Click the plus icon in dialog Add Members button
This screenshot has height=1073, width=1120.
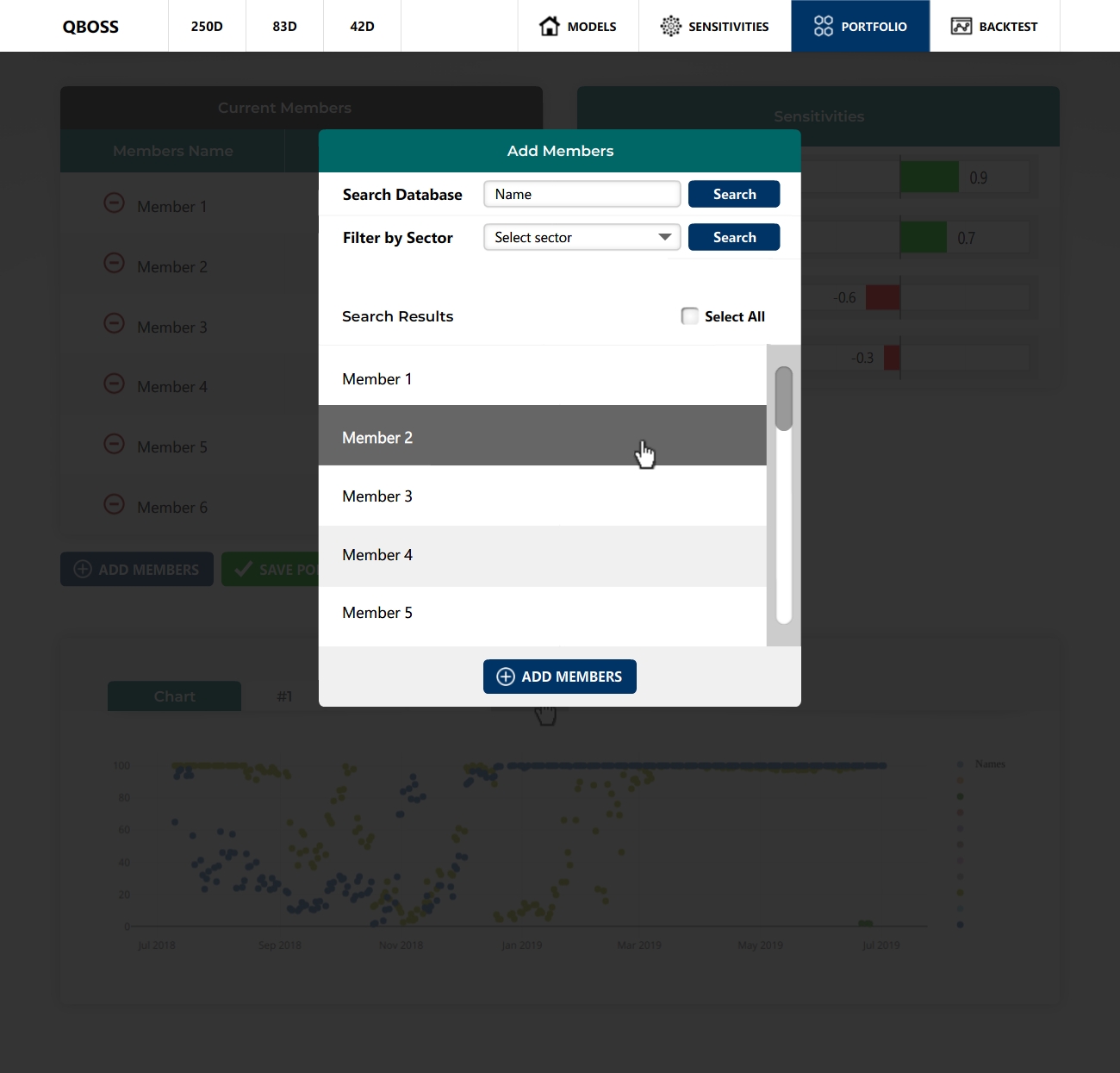[506, 677]
